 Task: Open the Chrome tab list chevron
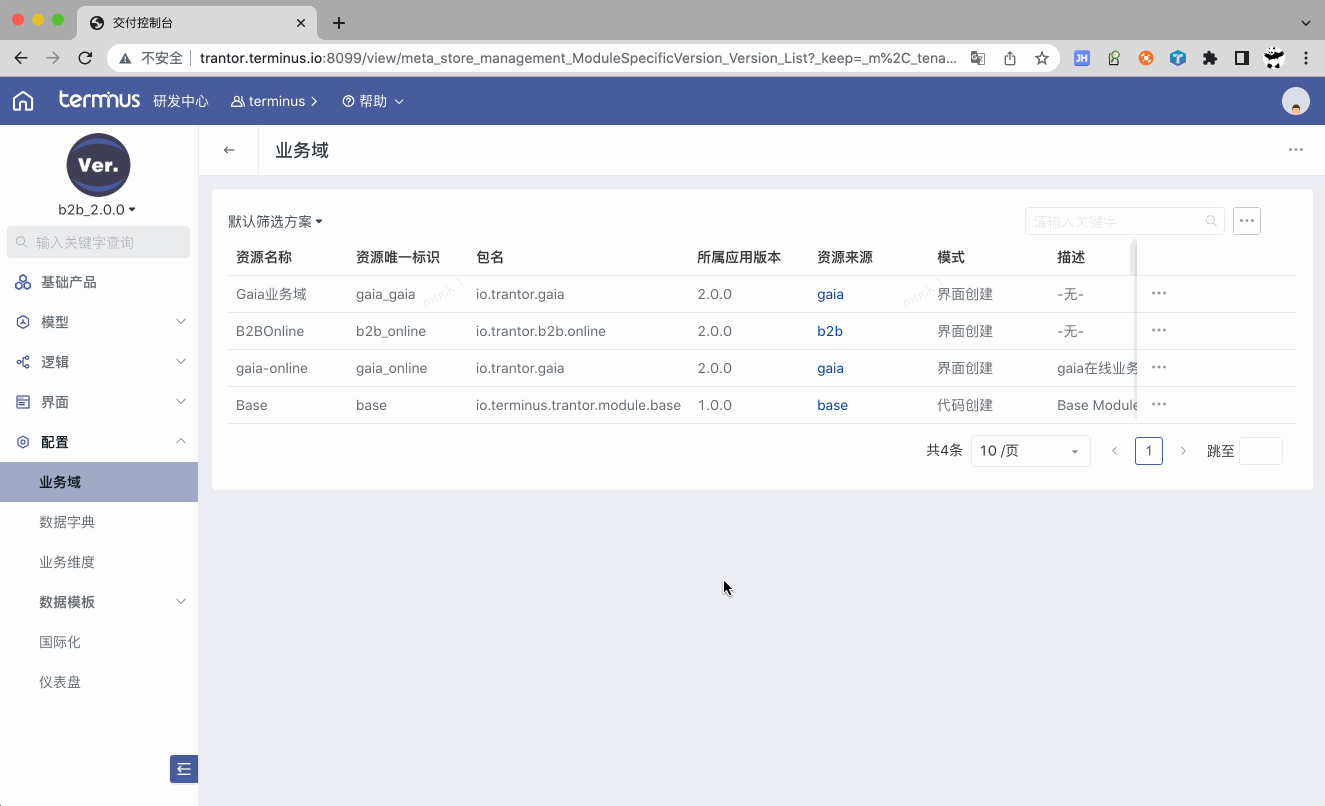click(x=1306, y=22)
